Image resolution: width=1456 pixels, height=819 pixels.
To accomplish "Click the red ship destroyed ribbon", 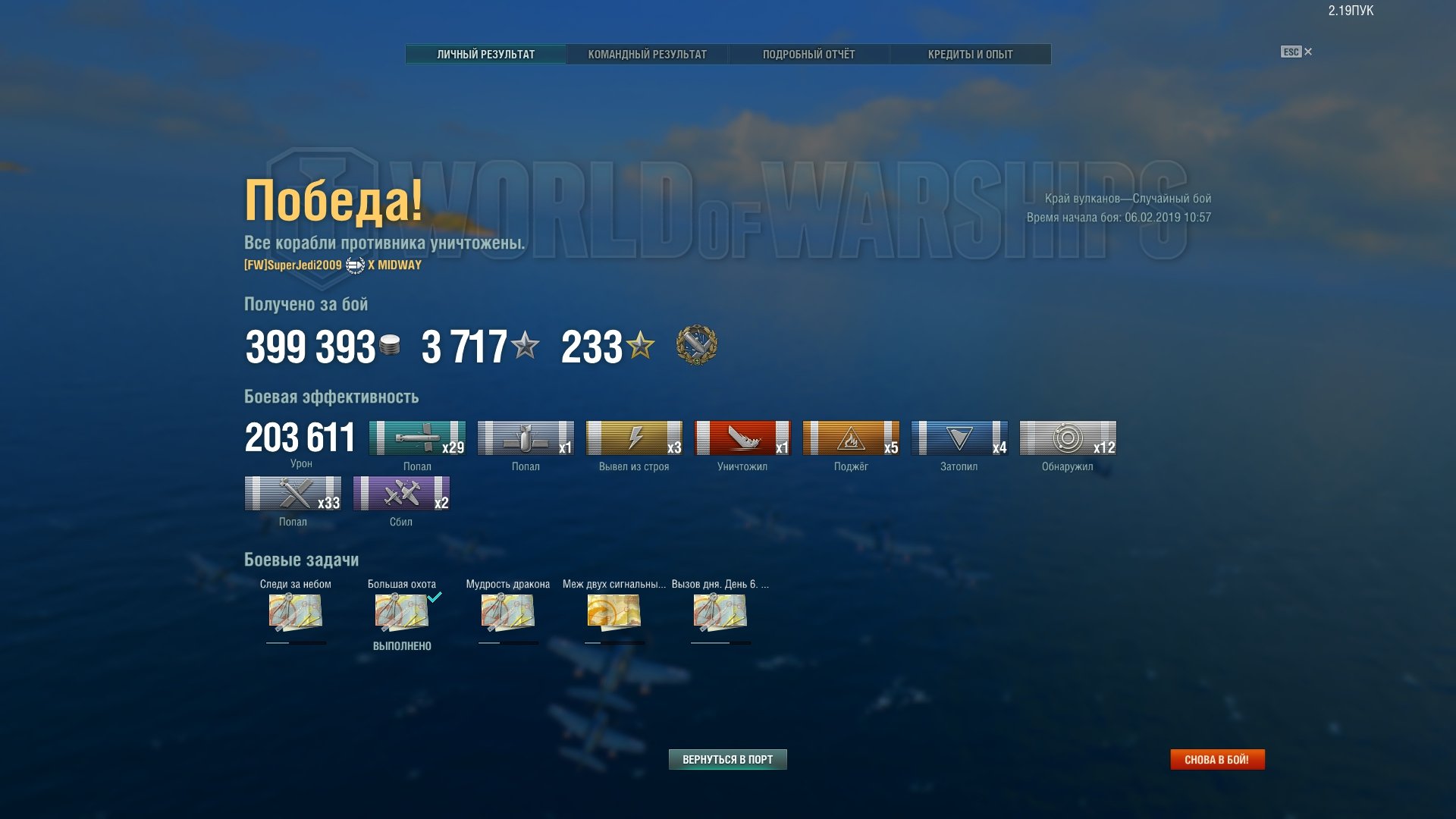I will pyautogui.click(x=742, y=438).
